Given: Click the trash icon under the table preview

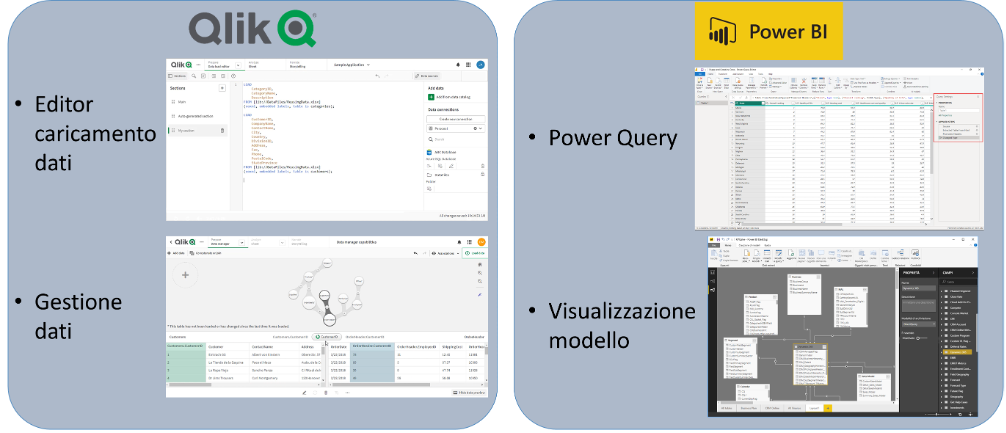Looking at the screenshot, I should click(x=325, y=393).
